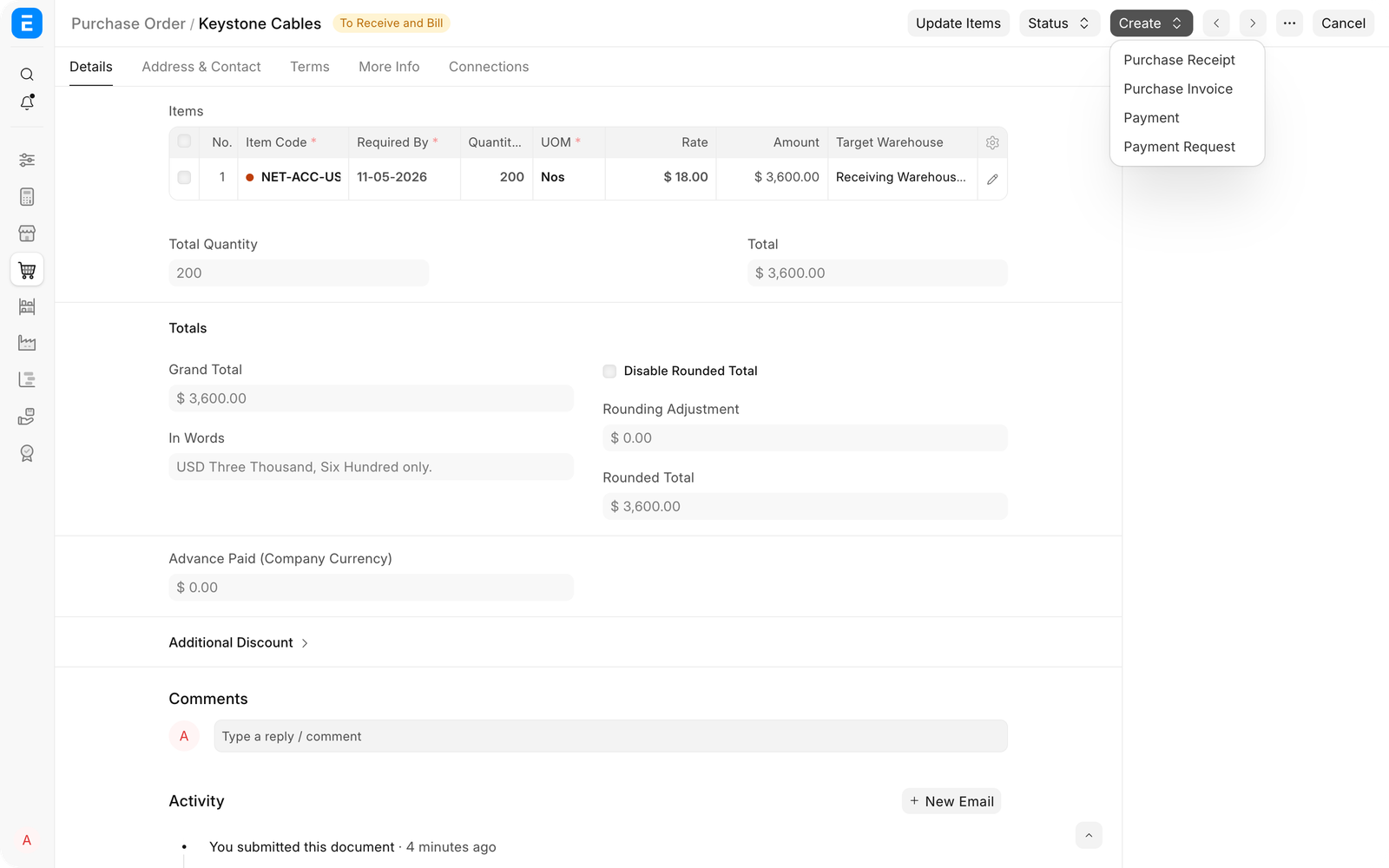Choose Purchase Invoice from Create menu
1389x868 pixels.
(1187, 89)
